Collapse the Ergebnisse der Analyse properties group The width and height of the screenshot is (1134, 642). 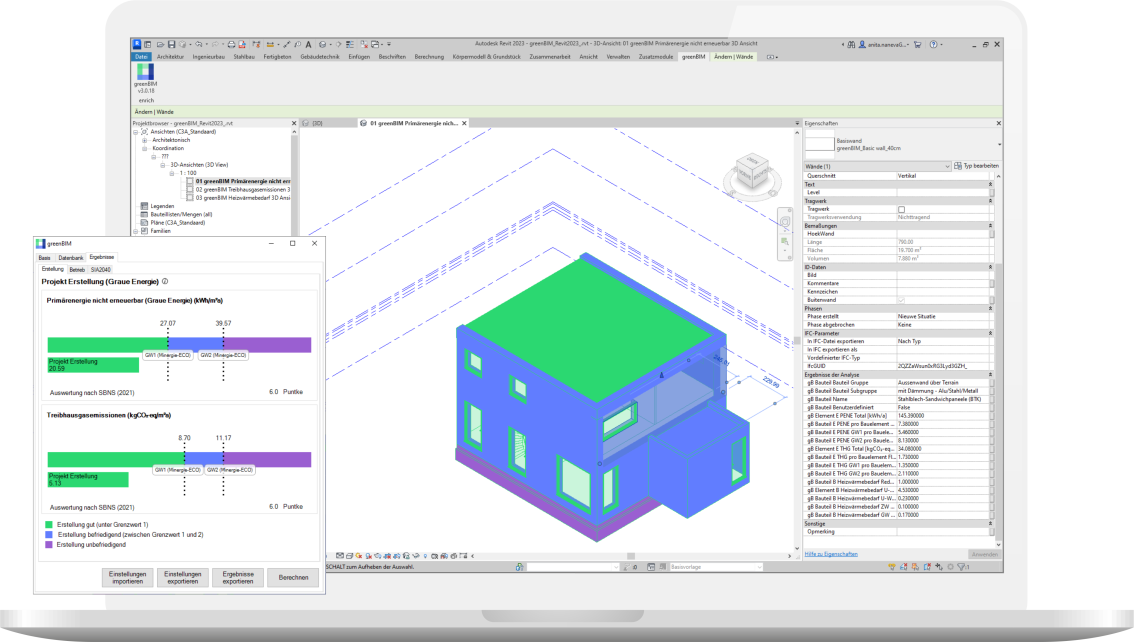point(991,374)
